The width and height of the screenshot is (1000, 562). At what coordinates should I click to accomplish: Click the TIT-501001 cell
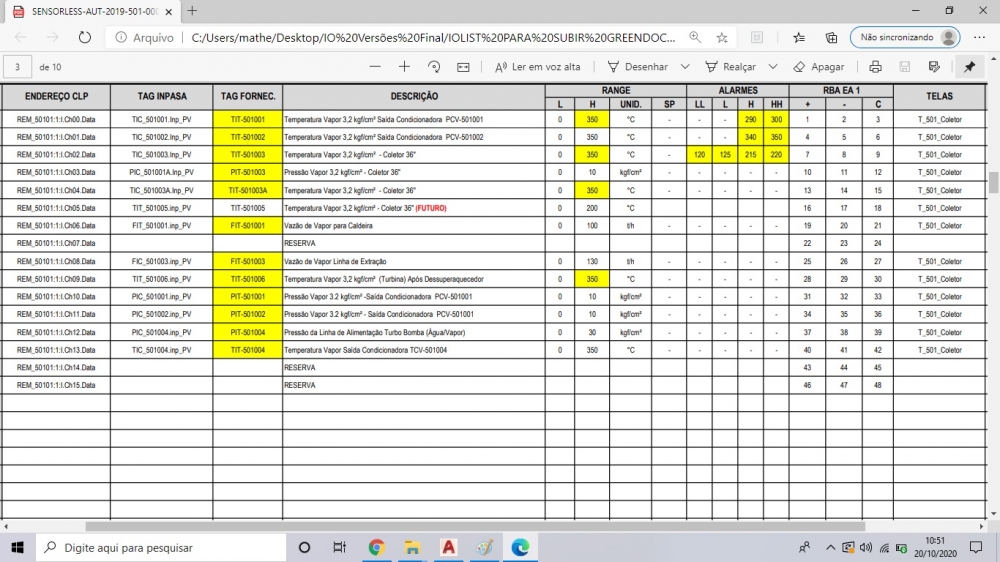[247, 119]
